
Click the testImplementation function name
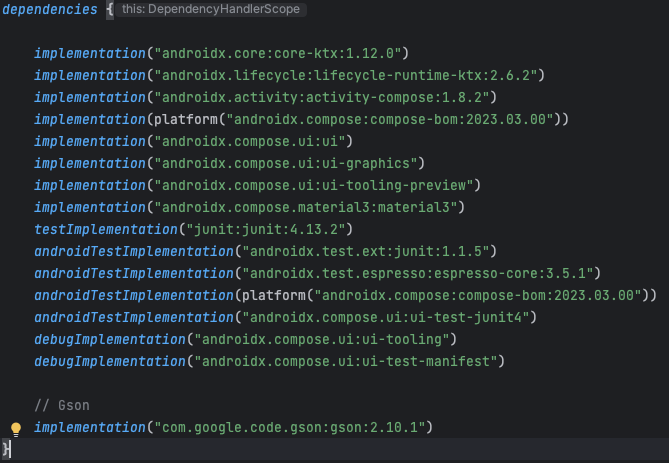pyautogui.click(x=105, y=230)
